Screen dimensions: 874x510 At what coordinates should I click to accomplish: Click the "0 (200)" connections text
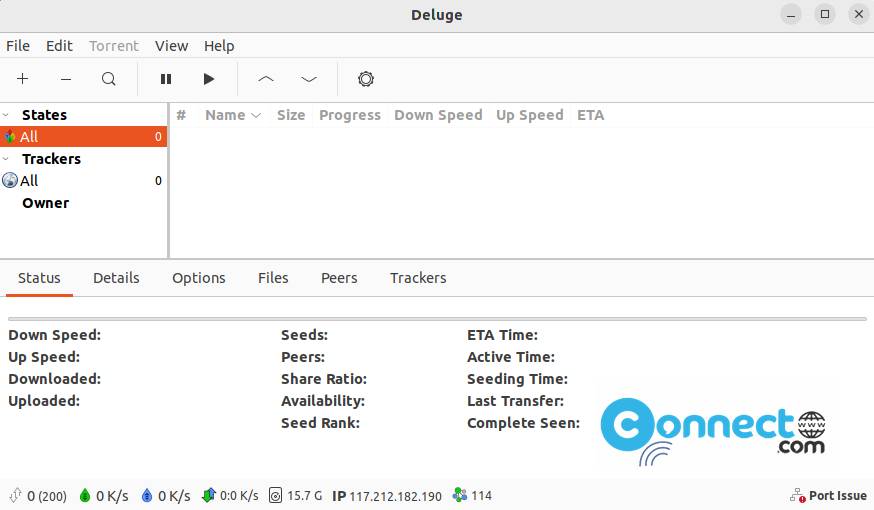point(47,496)
